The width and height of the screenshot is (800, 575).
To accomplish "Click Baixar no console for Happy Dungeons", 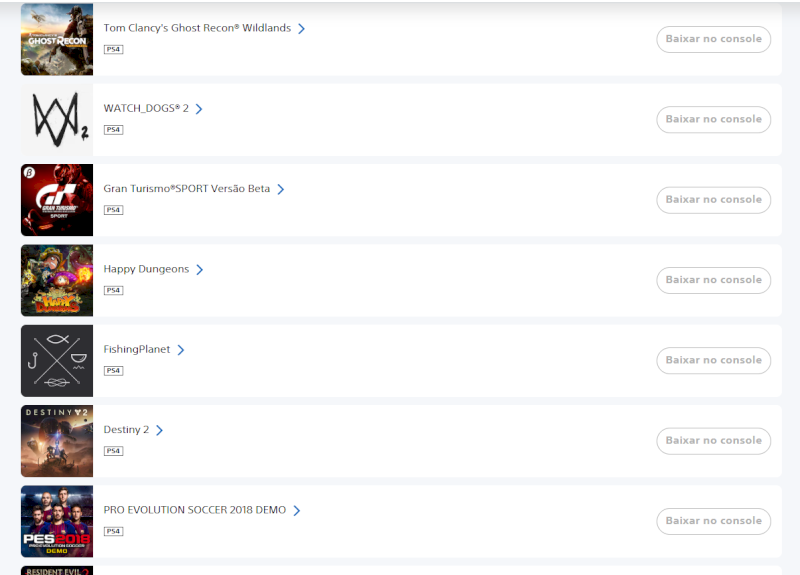I will pos(713,280).
